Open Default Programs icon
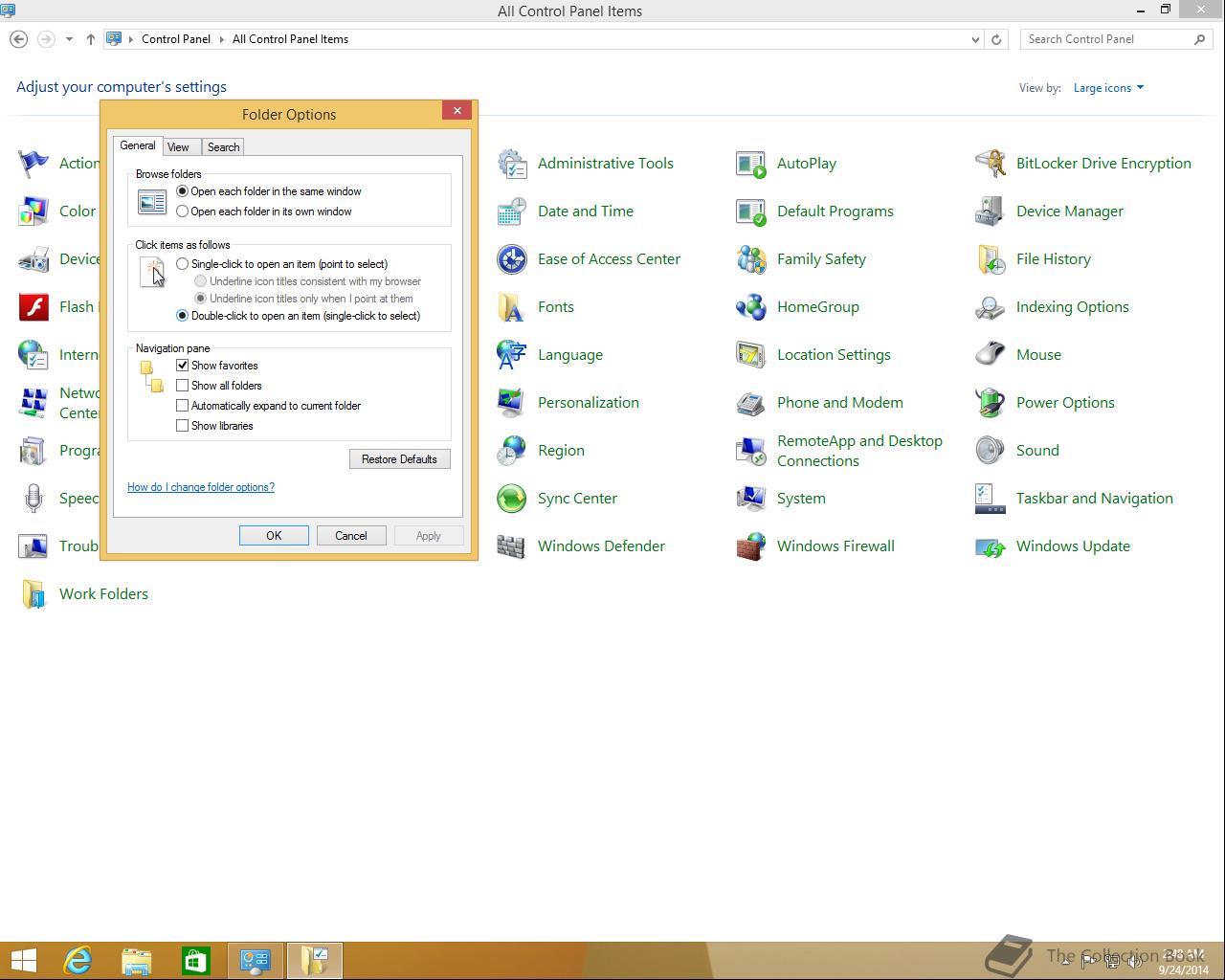 coord(750,212)
